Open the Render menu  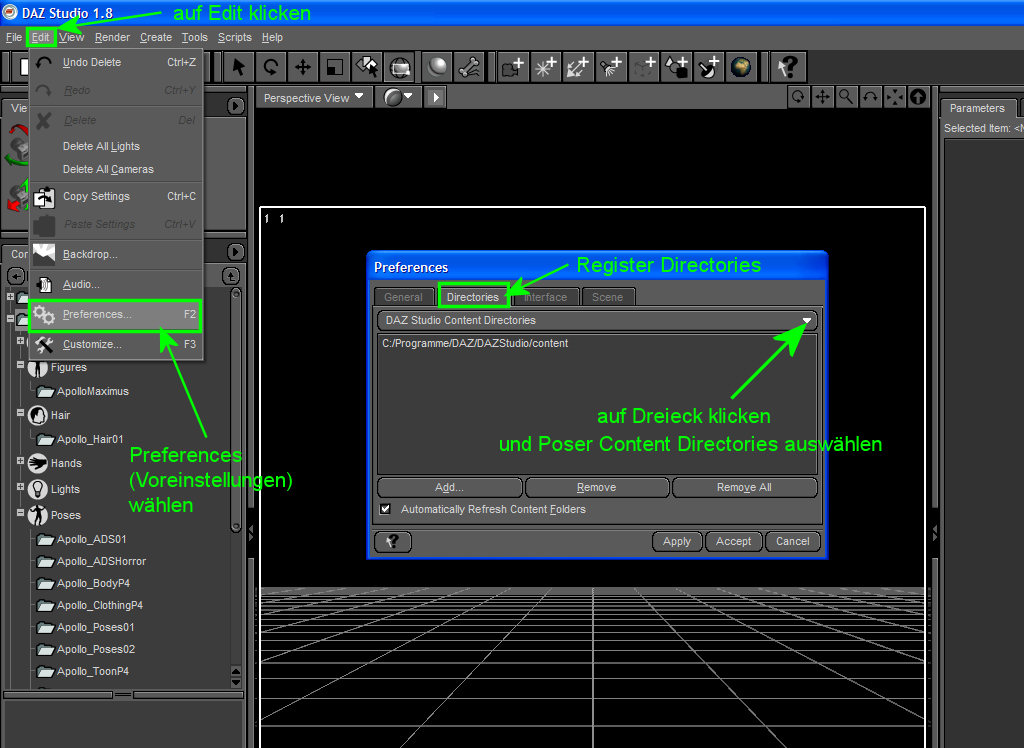112,37
